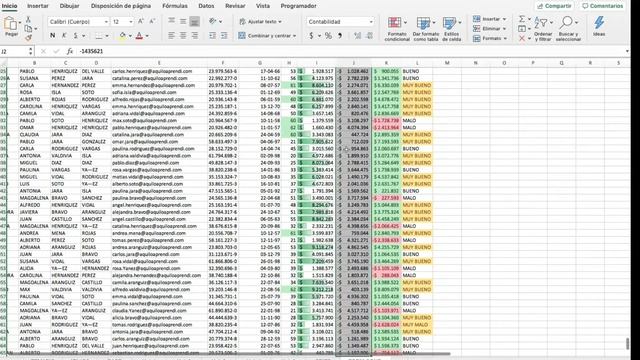Decrease font size with smaller A icon
Screen dimensions: 640x360
pos(152,22)
